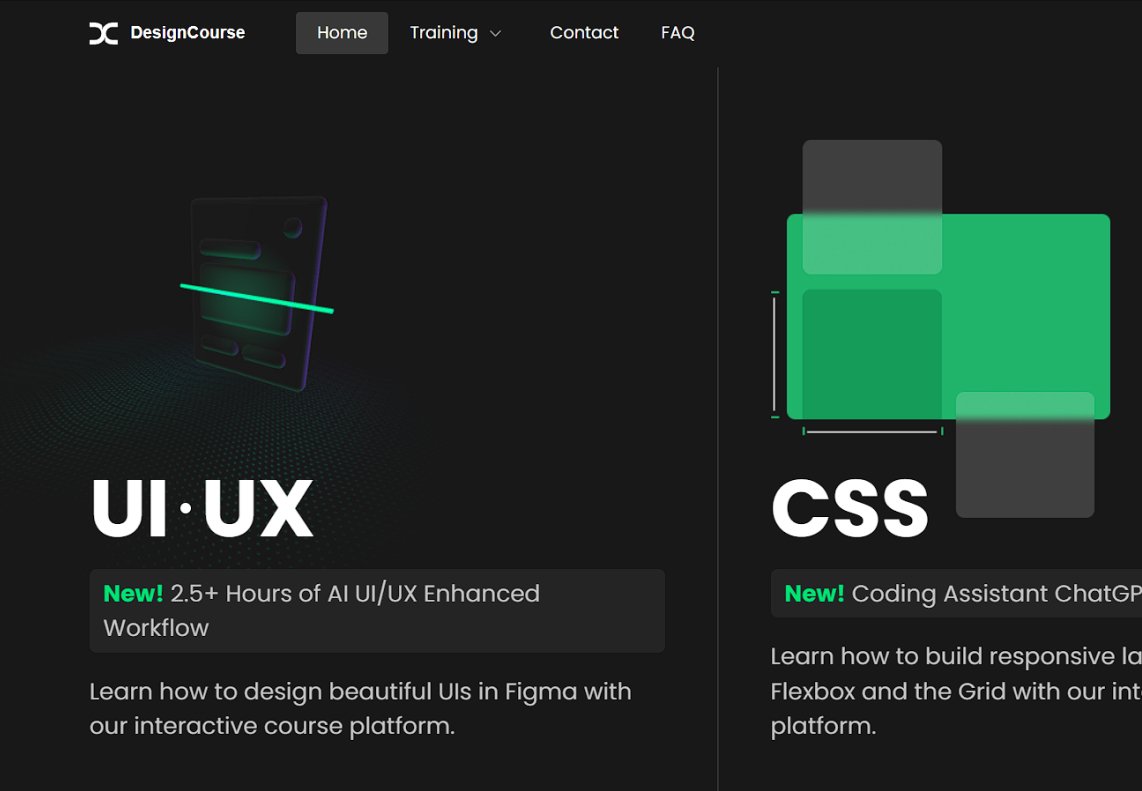Click the 'design beautiful UIs in Figma' description
This screenshot has height=791, width=1142.
[361, 708]
